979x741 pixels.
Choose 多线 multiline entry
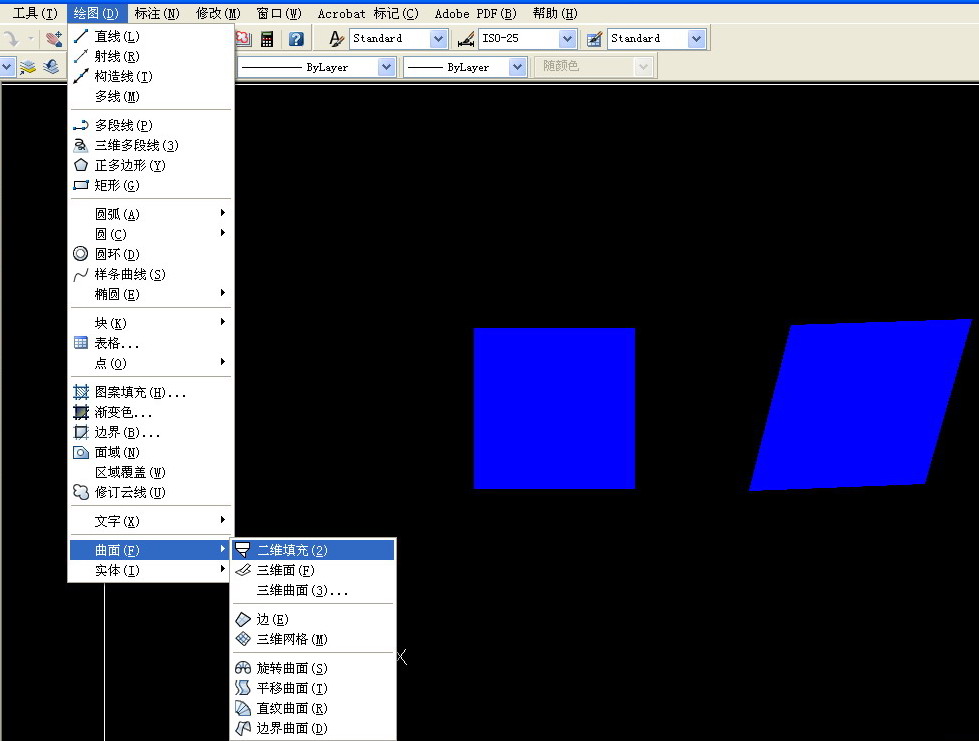(150, 96)
